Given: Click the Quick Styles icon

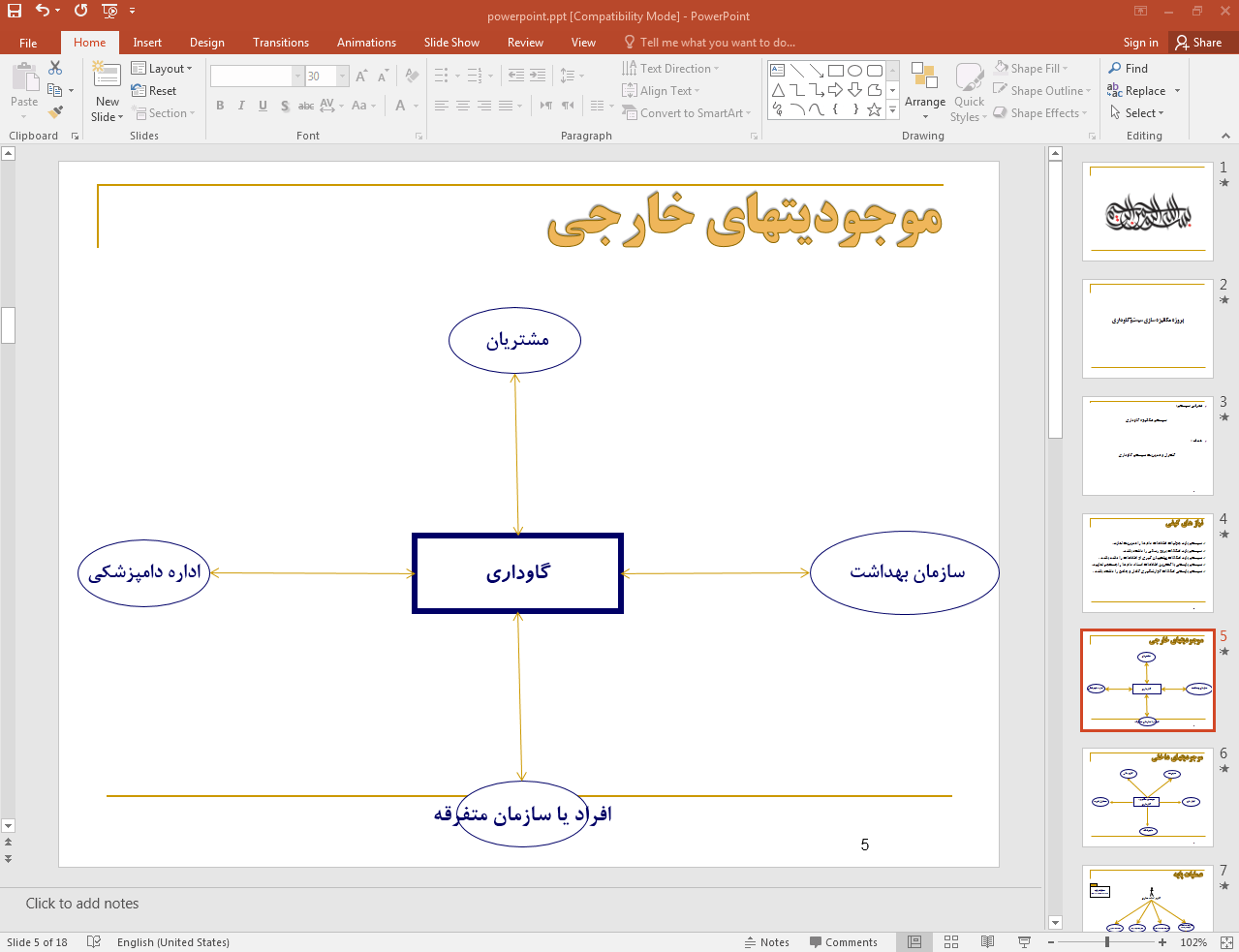Looking at the screenshot, I should pos(969,87).
